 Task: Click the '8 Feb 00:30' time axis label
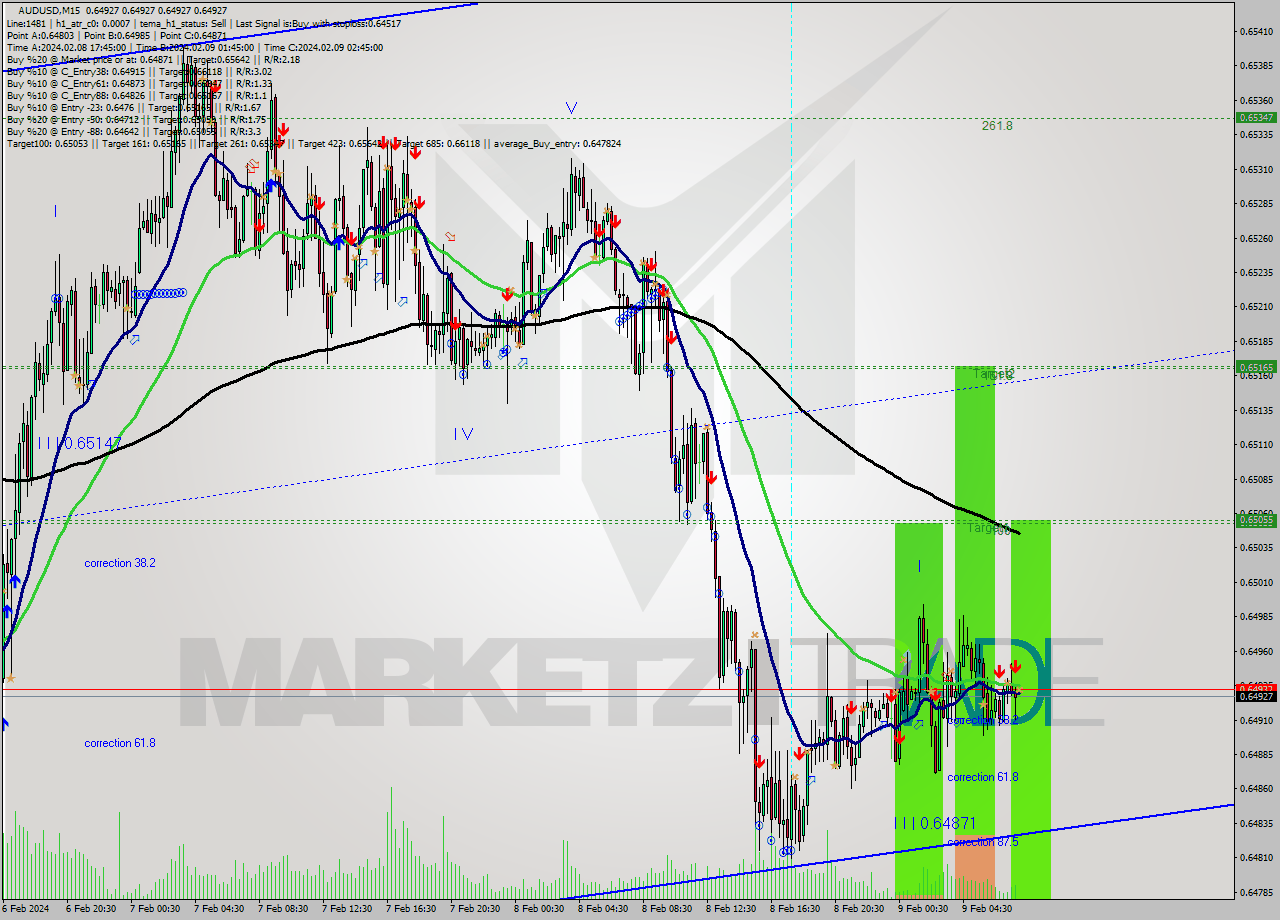click(539, 909)
